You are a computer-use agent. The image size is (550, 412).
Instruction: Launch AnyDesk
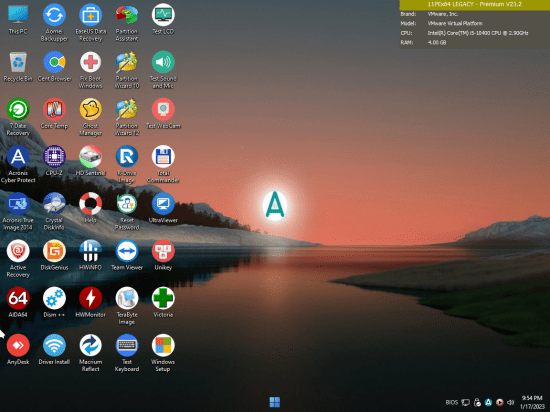click(x=18, y=350)
